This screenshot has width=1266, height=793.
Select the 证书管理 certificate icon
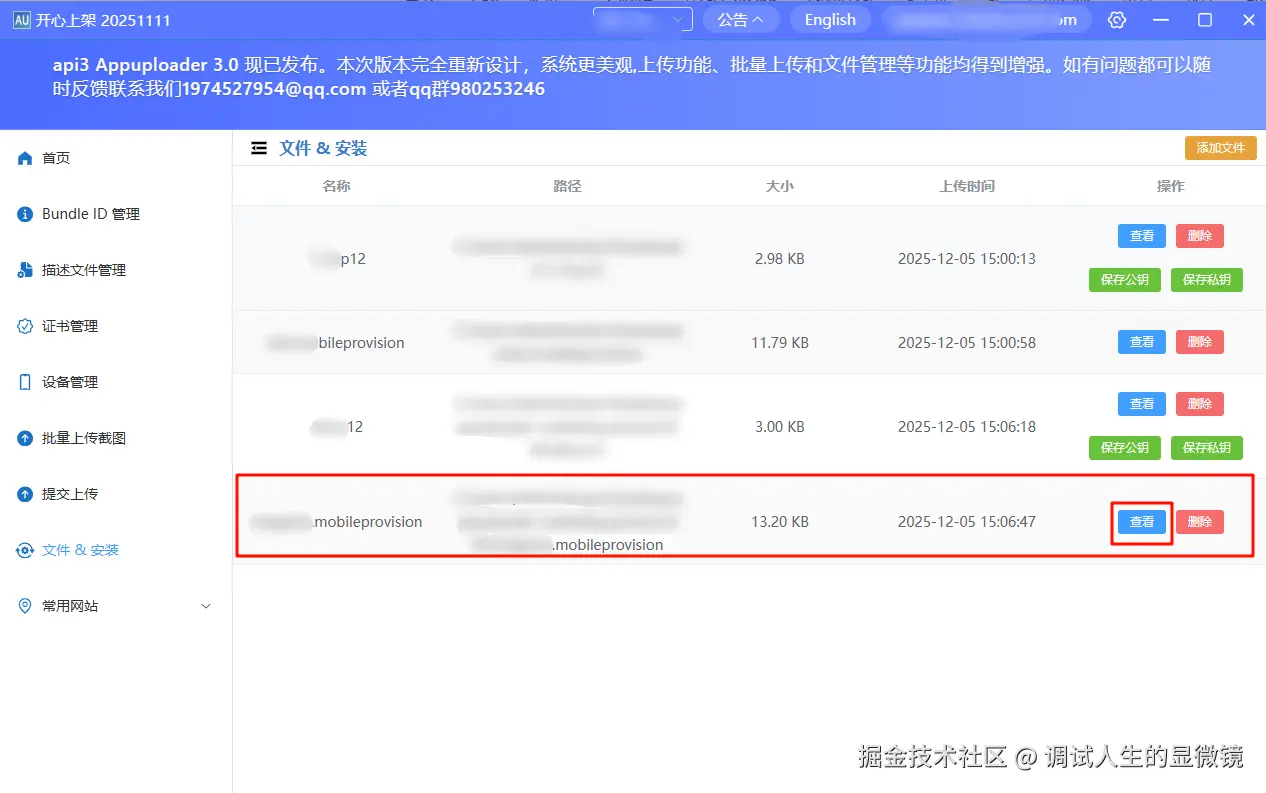click(x=24, y=325)
